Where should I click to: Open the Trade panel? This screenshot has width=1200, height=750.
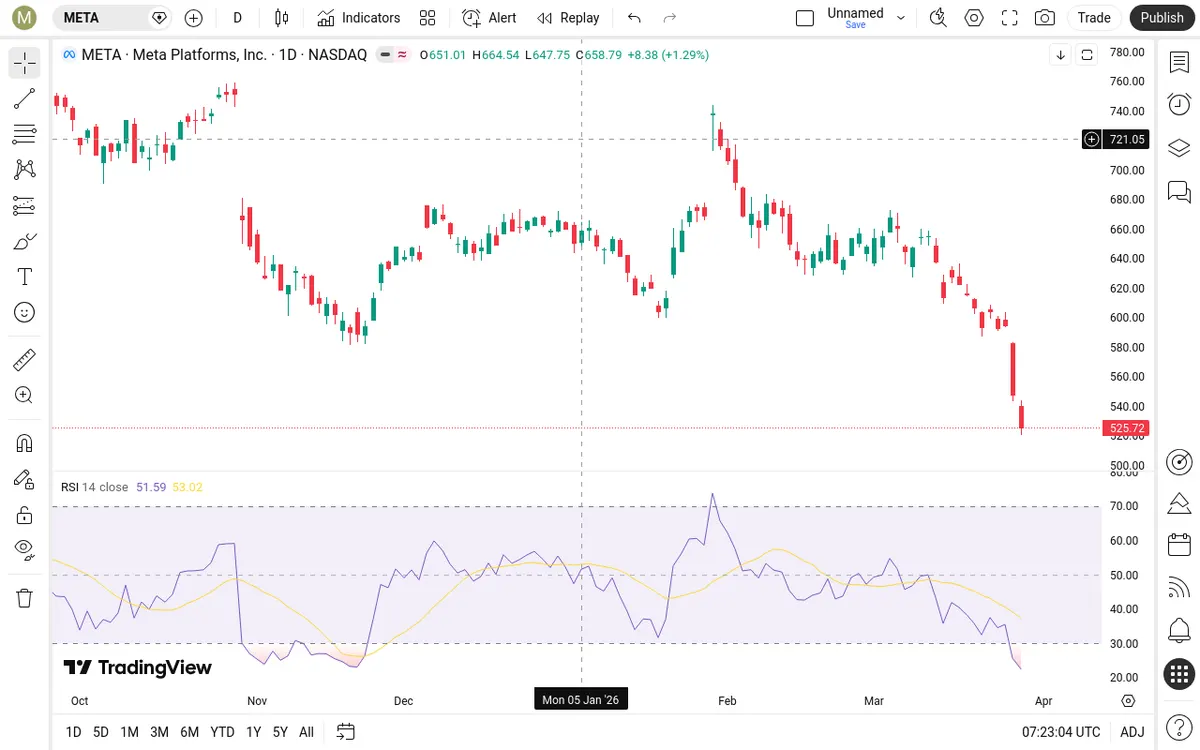tap(1094, 17)
